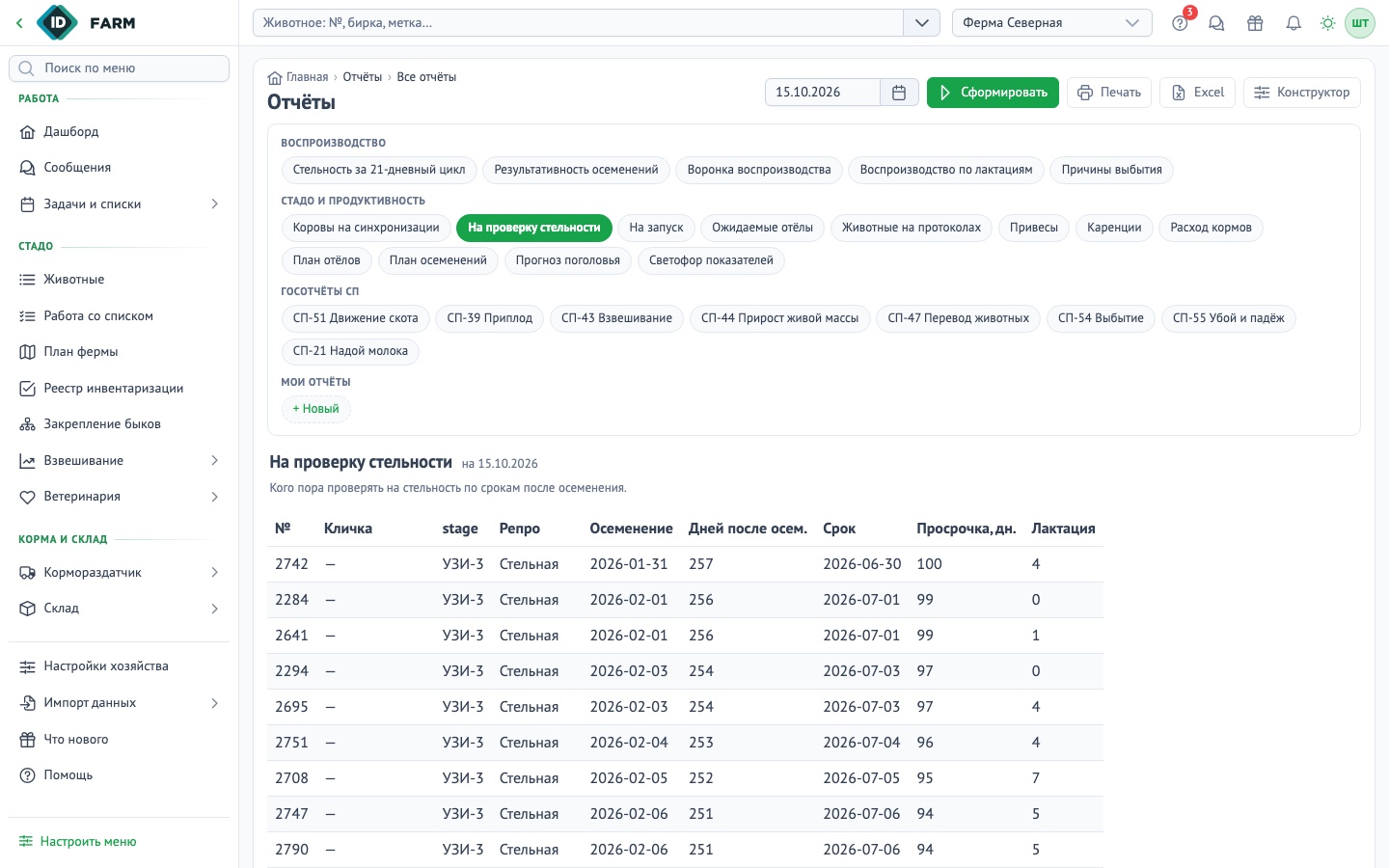Open notifications bell icon

[1294, 23]
